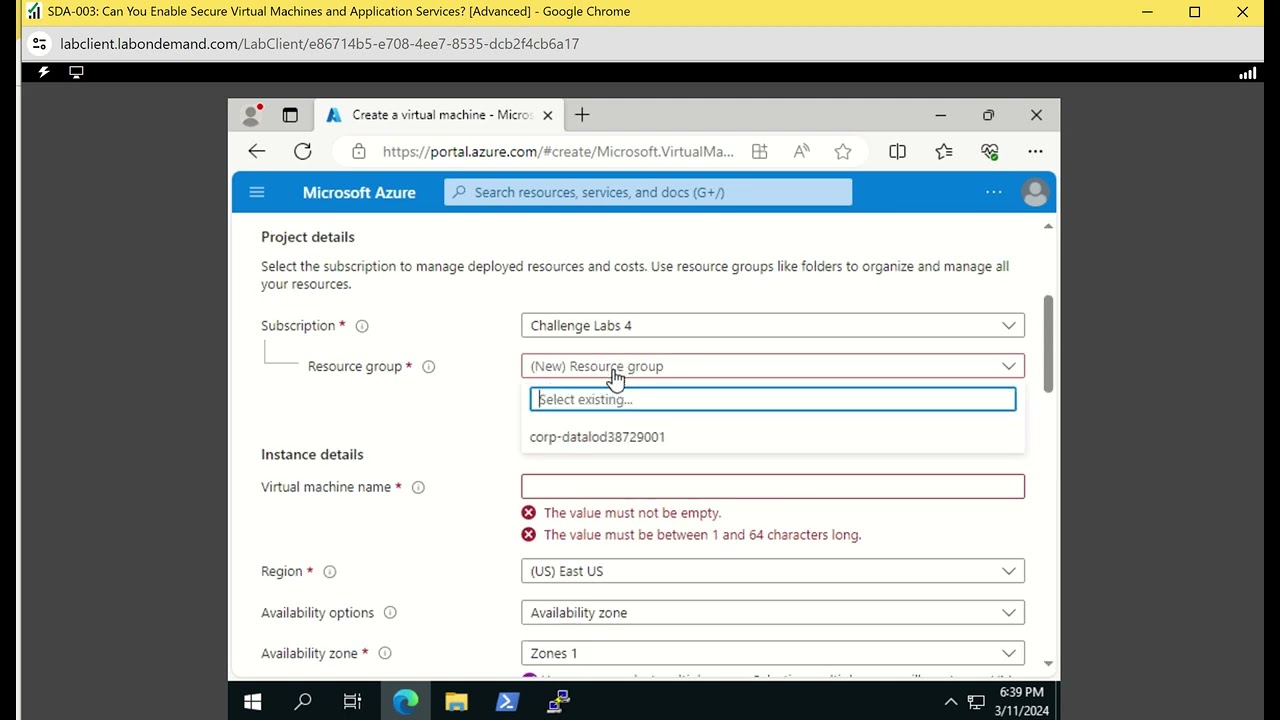Open the Edge favorites list

(944, 151)
